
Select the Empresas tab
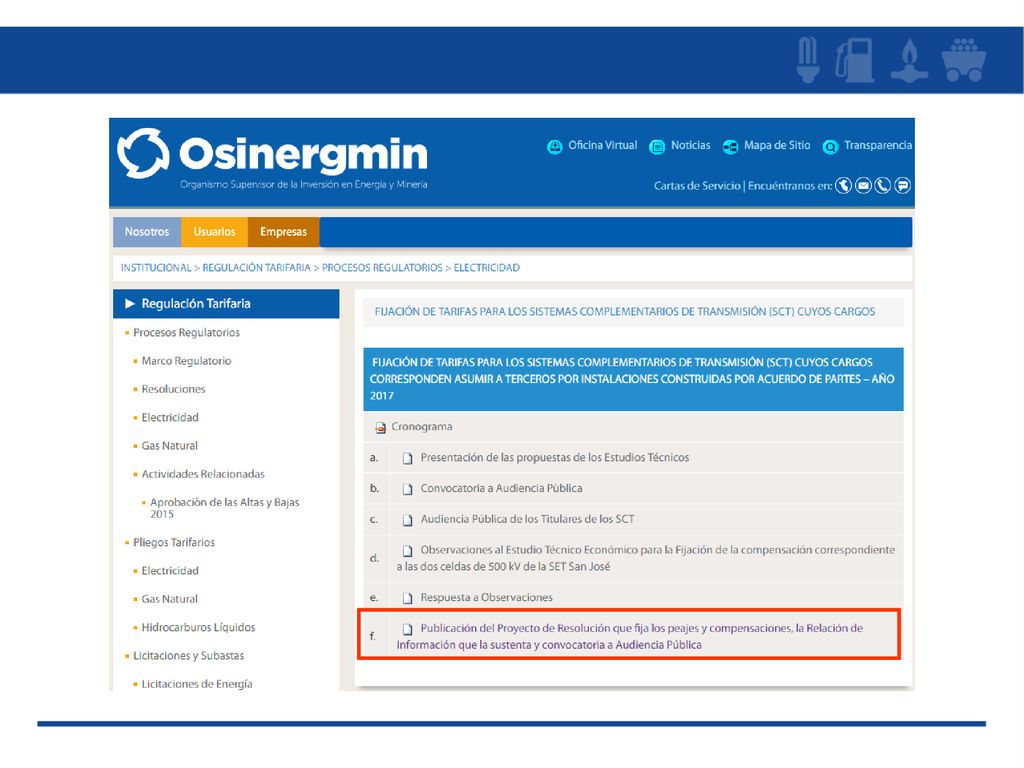[x=283, y=232]
